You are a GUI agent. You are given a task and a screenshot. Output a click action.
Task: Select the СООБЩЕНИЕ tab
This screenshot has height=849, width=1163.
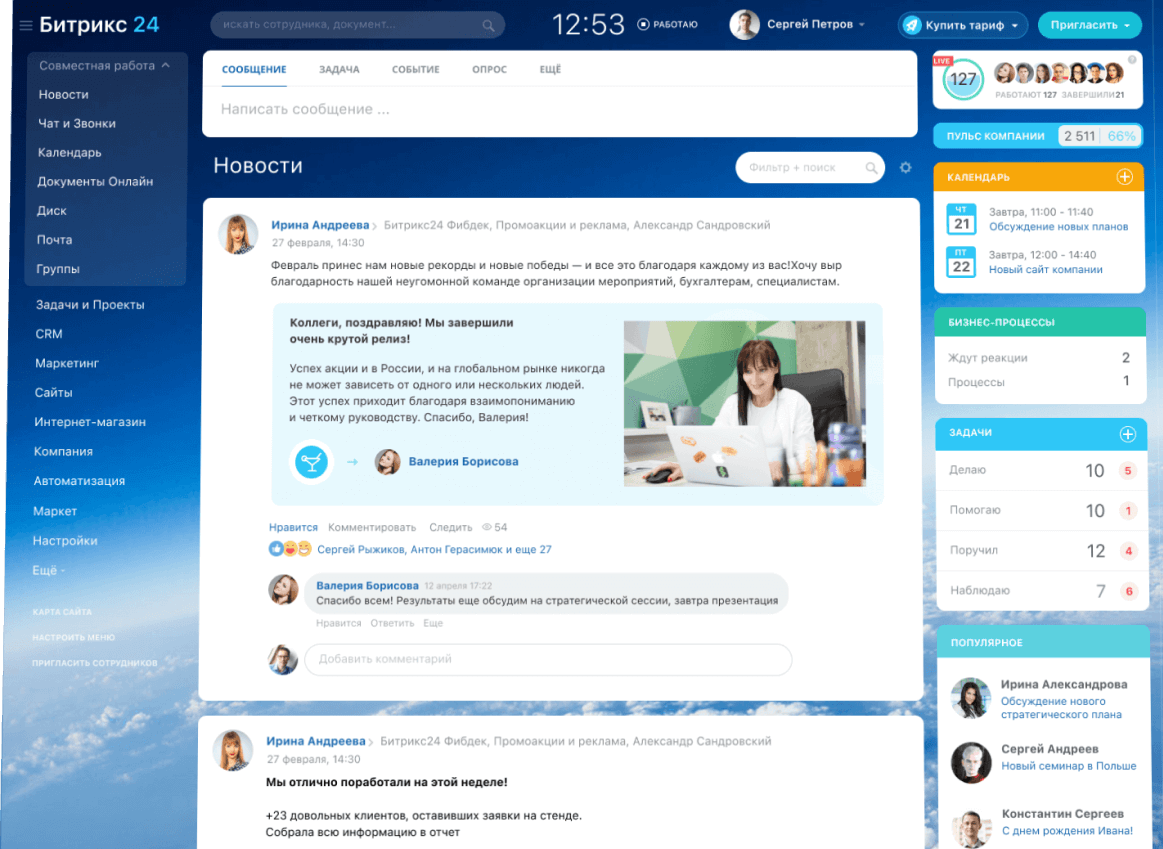[254, 70]
